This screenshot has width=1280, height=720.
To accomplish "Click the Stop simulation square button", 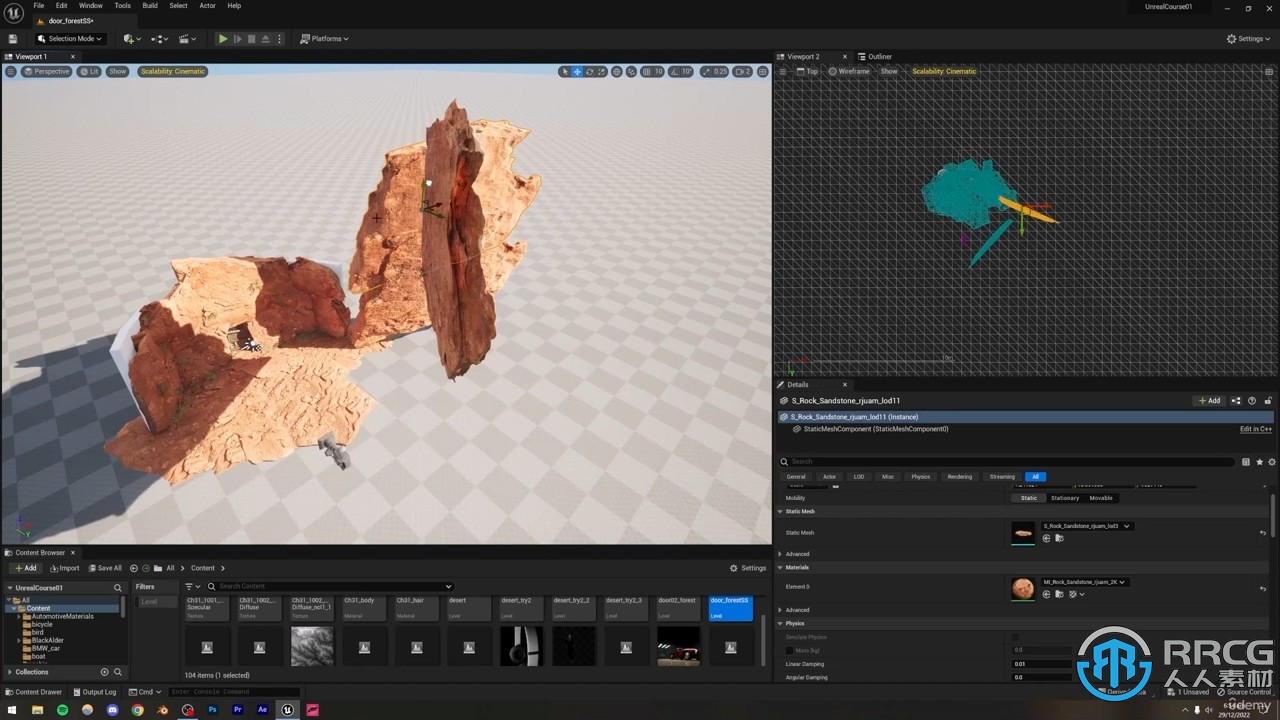I will point(251,39).
